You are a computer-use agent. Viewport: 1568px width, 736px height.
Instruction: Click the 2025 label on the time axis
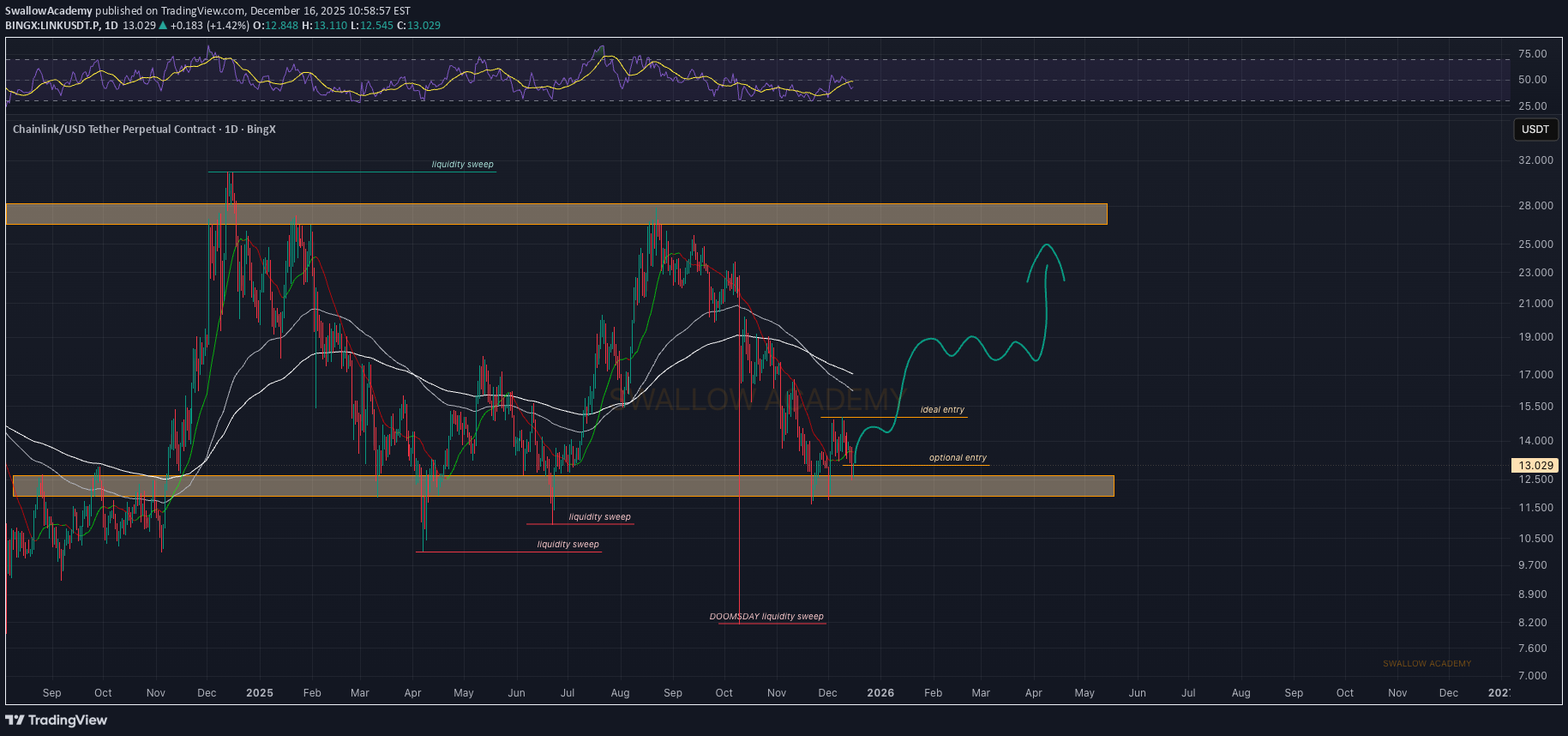[260, 693]
